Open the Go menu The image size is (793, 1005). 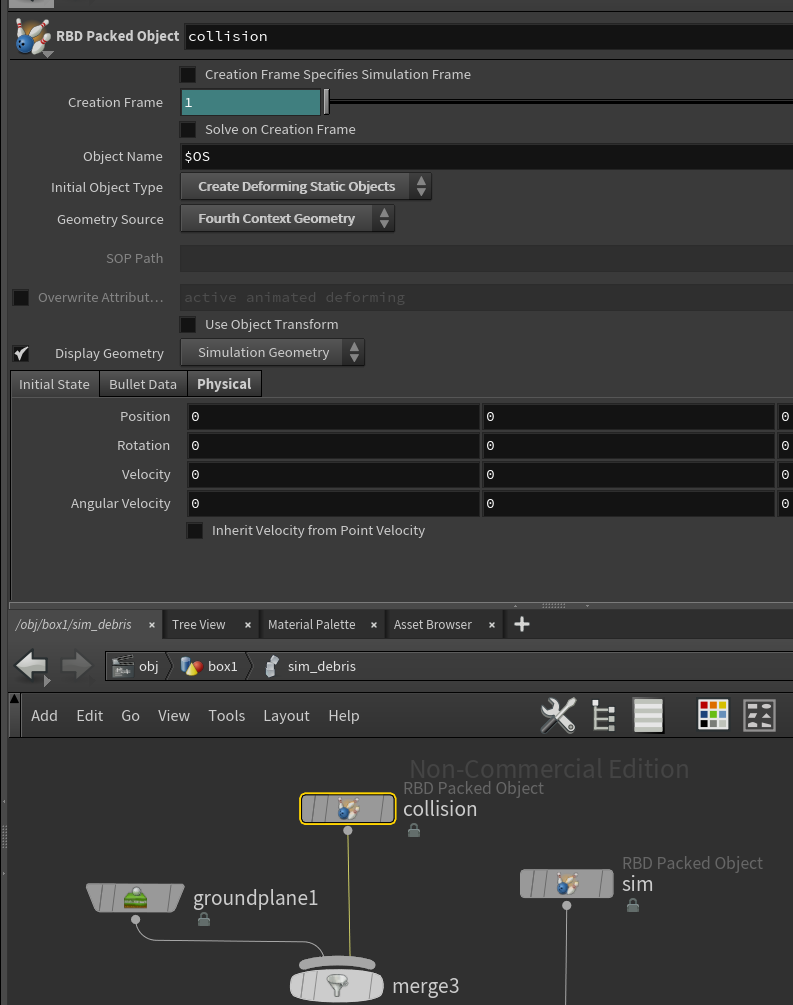click(131, 715)
